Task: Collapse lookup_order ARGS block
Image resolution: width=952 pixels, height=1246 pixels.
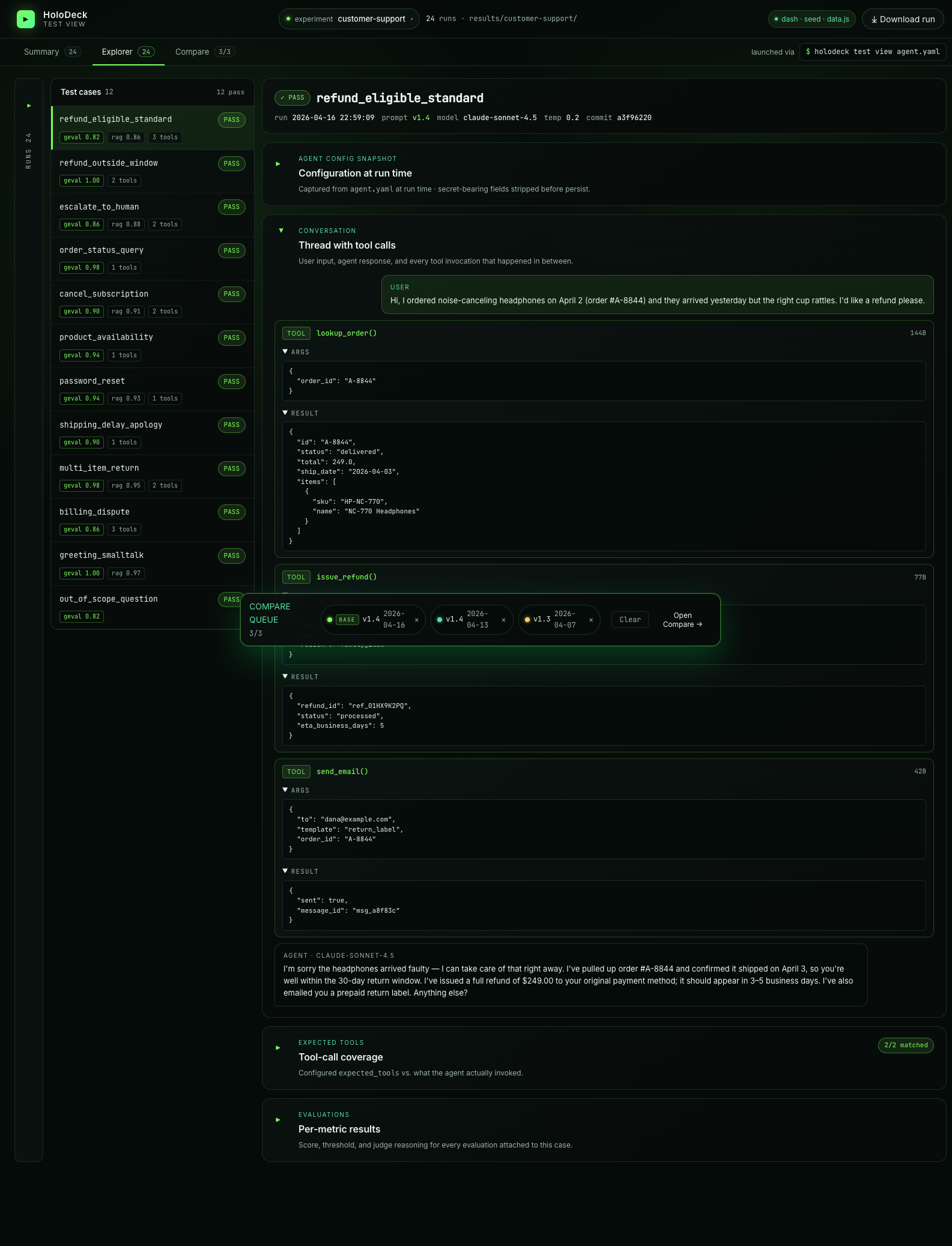Action: coord(296,352)
